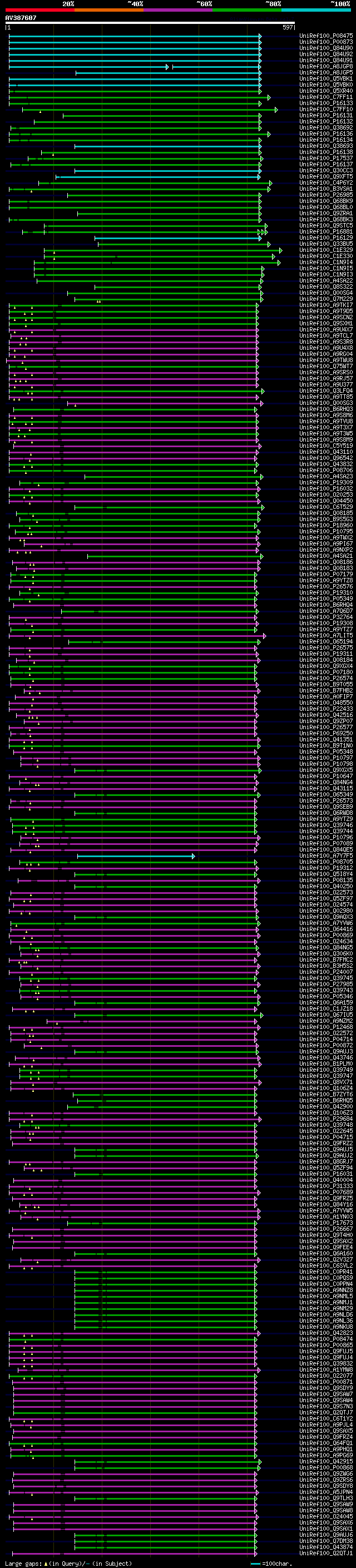The height and width of the screenshot is (1568, 356).
Task: Select the UniRef100_C1E329 label
Action: coord(326,250)
